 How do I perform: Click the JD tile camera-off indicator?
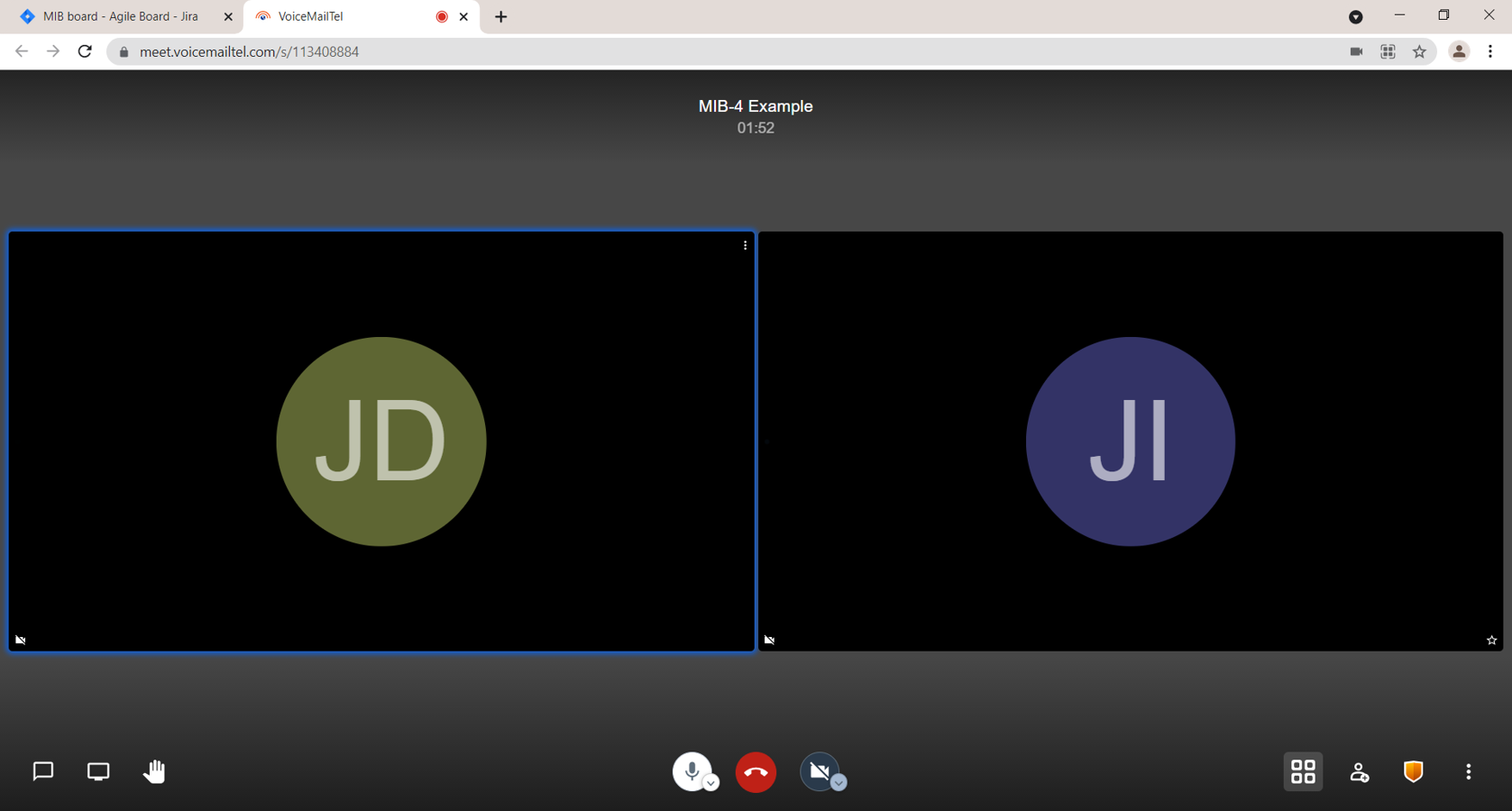[21, 640]
